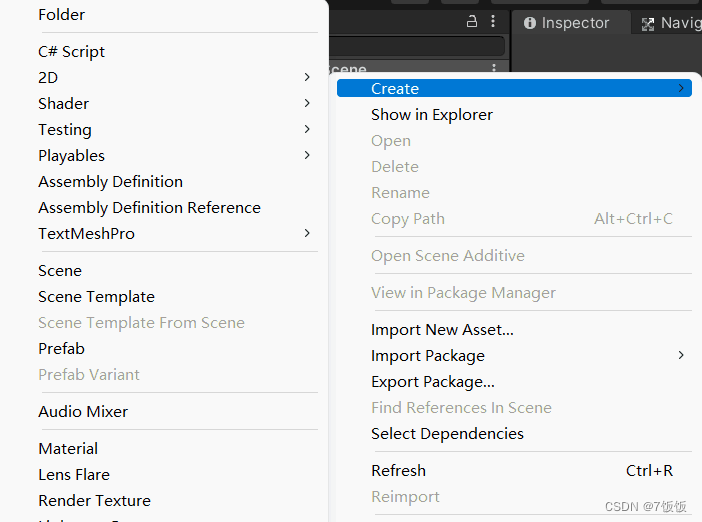This screenshot has height=522, width=702.
Task: Expand the Testing submenu arrow
Action: tap(307, 129)
